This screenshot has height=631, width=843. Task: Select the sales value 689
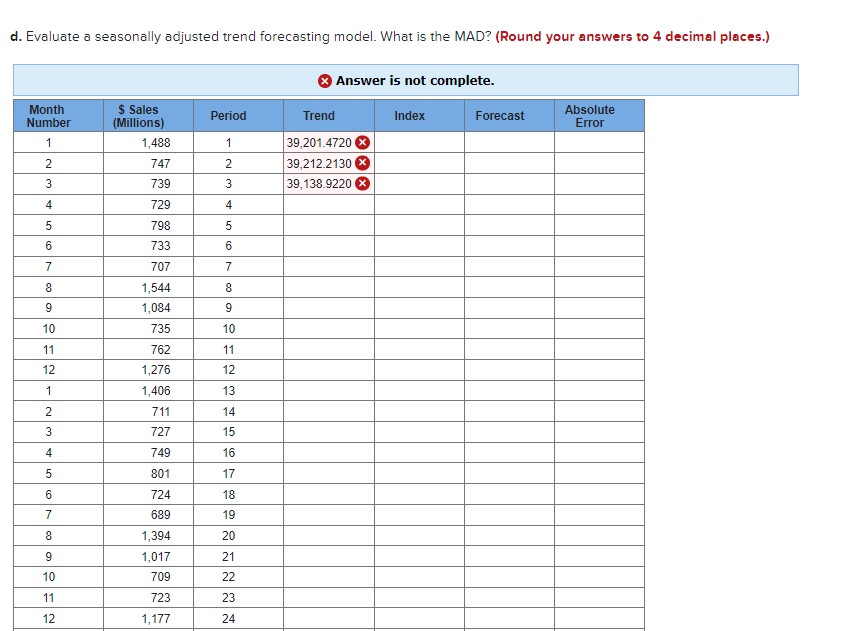(161, 515)
